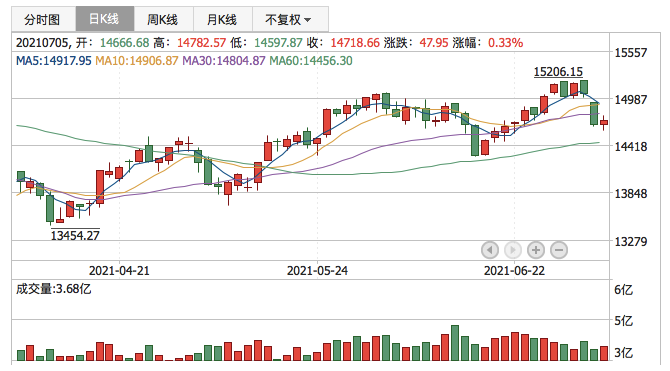
Task: Pan chart left with the left arrow icon
Action: click(490, 250)
